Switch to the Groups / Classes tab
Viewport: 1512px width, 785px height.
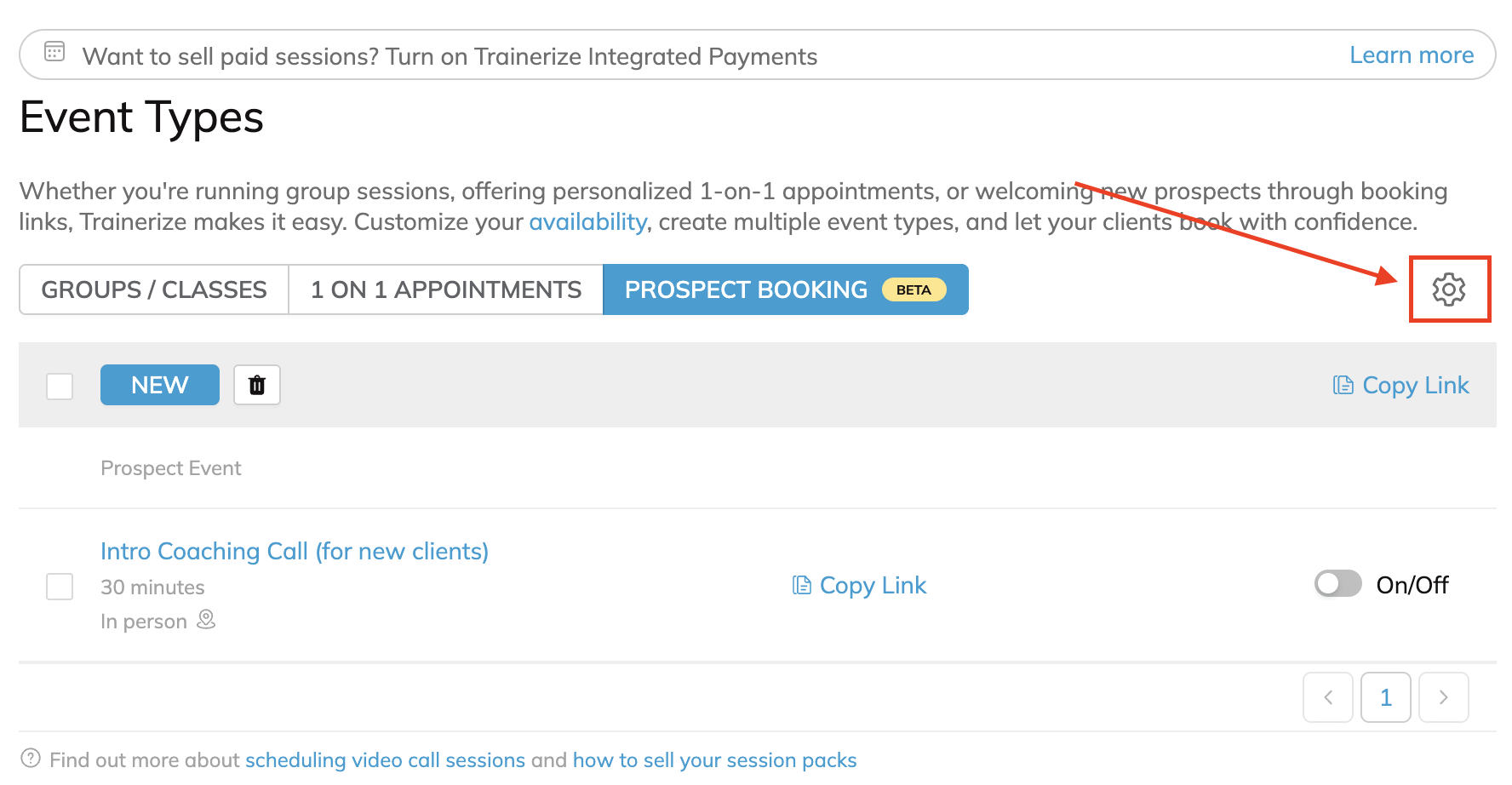154,289
